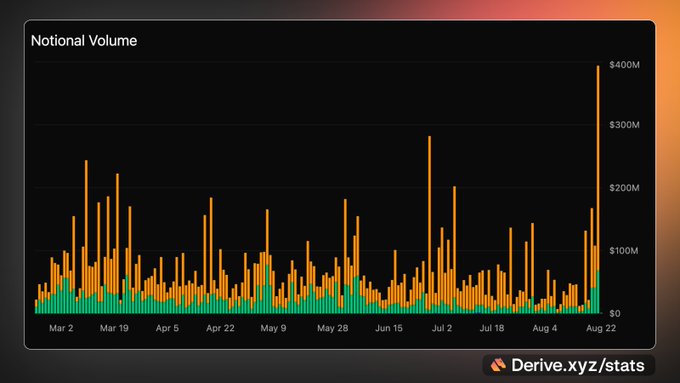This screenshot has height=383, width=680.
Task: Click the May 28 date label
Action: 333,328
